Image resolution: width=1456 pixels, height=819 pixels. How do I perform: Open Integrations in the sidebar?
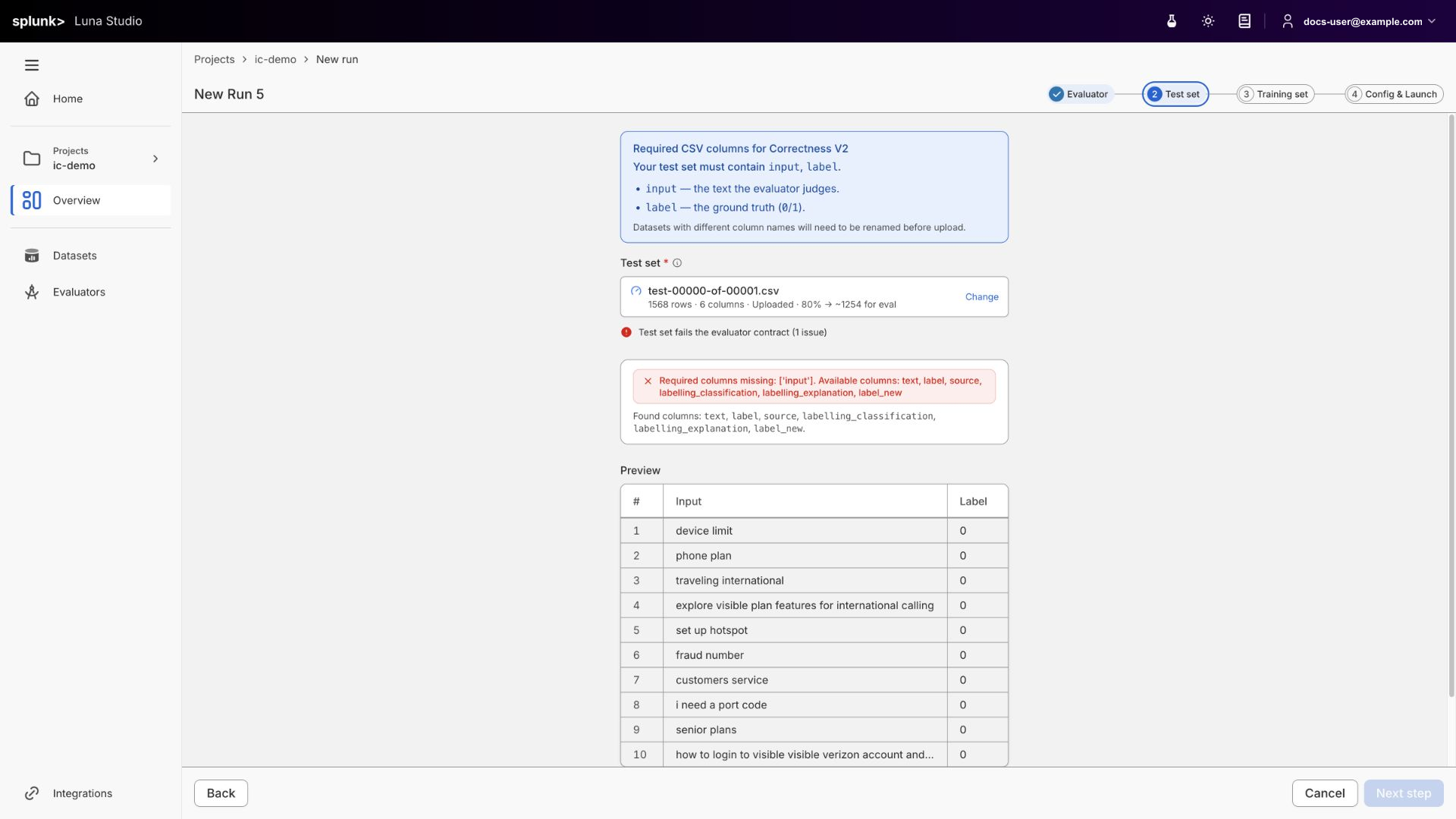tap(90, 793)
